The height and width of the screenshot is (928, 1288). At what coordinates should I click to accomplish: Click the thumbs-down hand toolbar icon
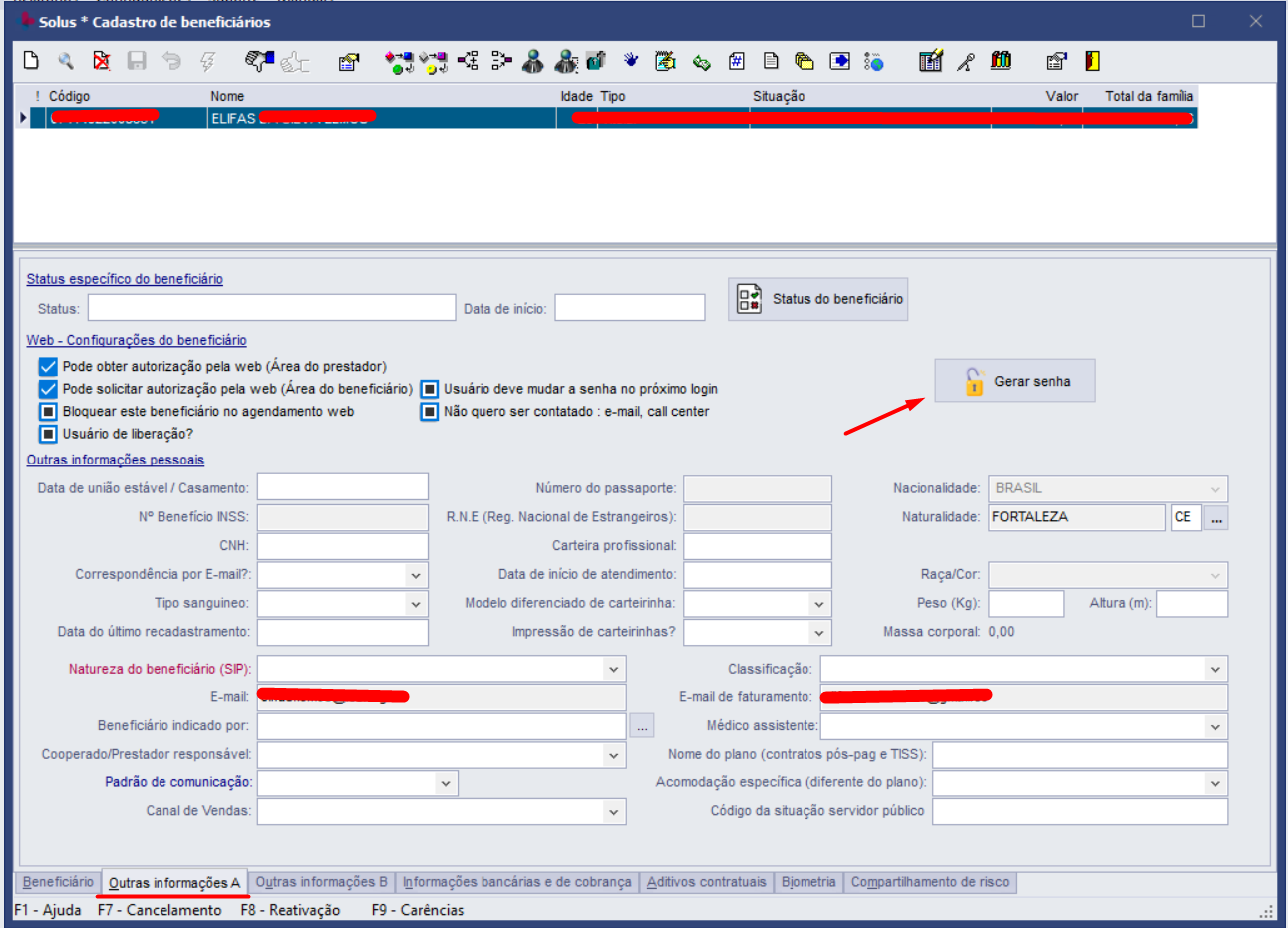coord(259,61)
